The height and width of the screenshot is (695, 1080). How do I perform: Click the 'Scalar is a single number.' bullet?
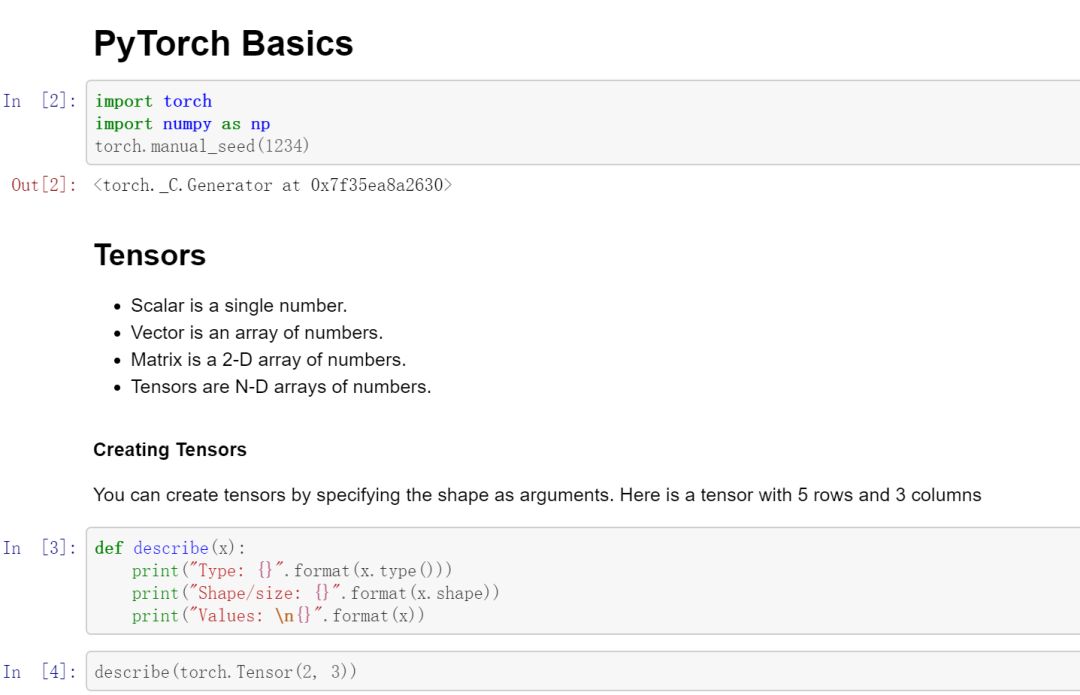(x=239, y=306)
